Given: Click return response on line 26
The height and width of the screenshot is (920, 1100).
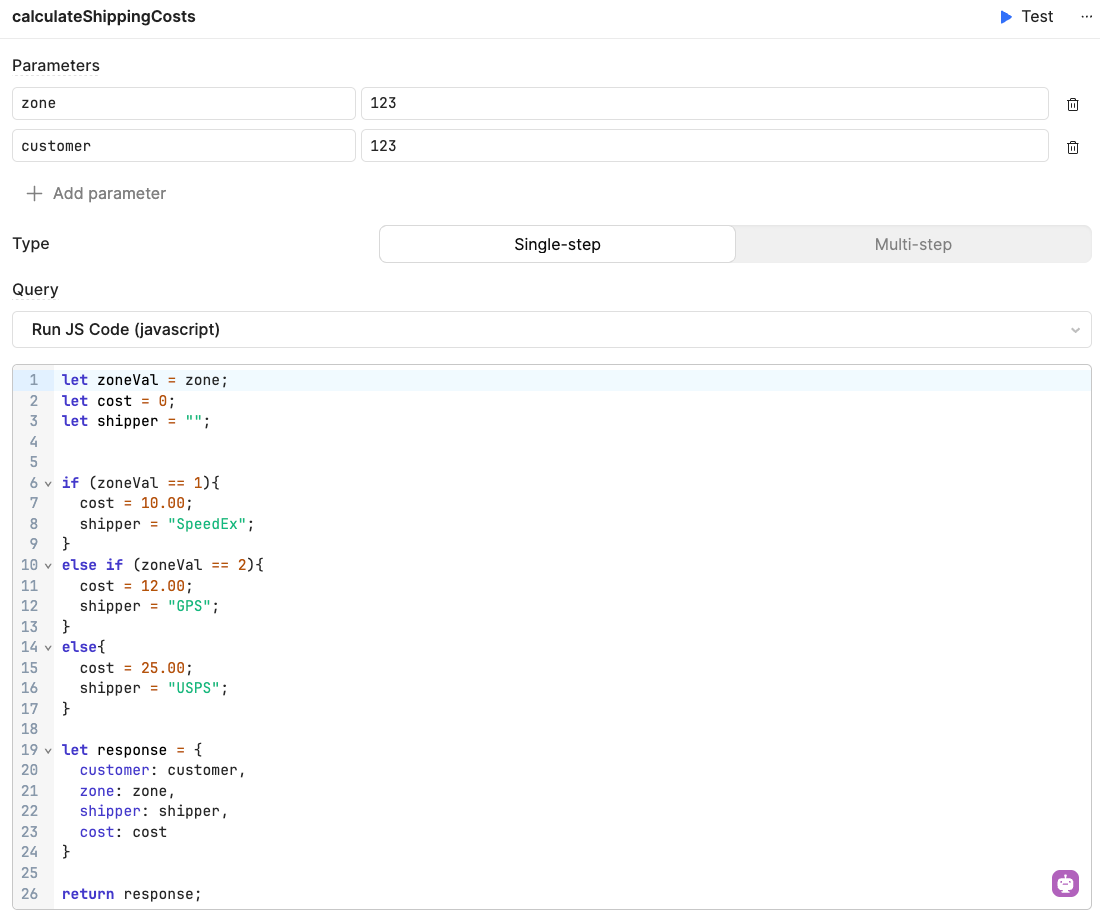Looking at the screenshot, I should point(131,894).
